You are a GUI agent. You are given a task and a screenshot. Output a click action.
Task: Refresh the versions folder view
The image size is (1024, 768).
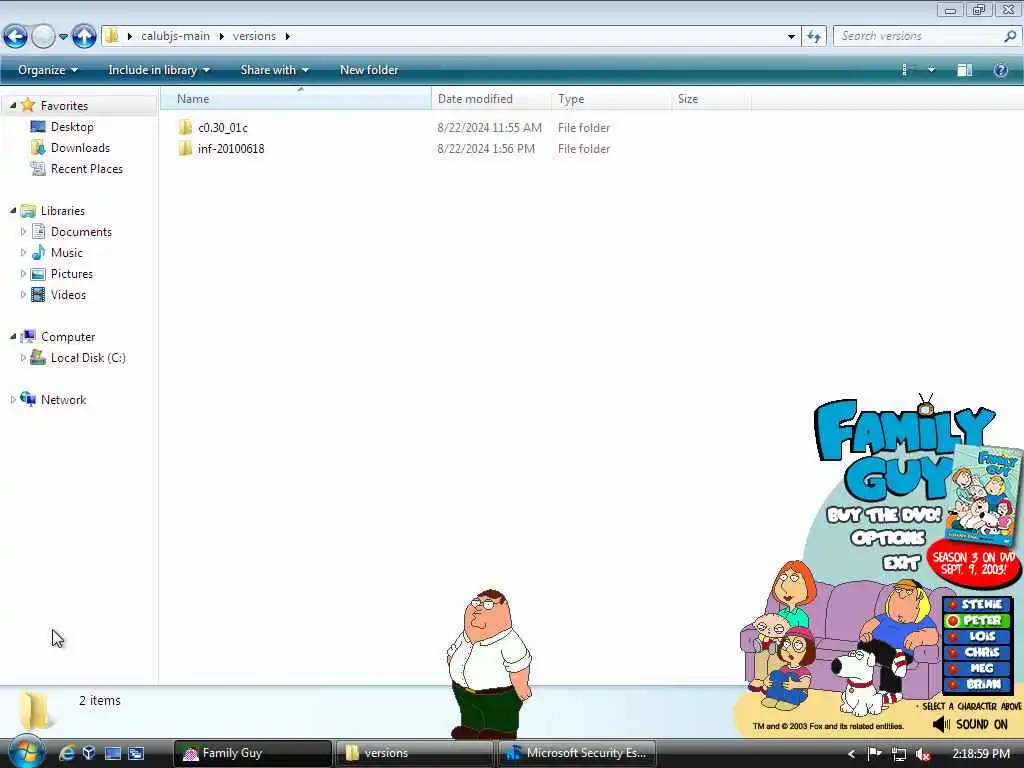[x=814, y=37]
